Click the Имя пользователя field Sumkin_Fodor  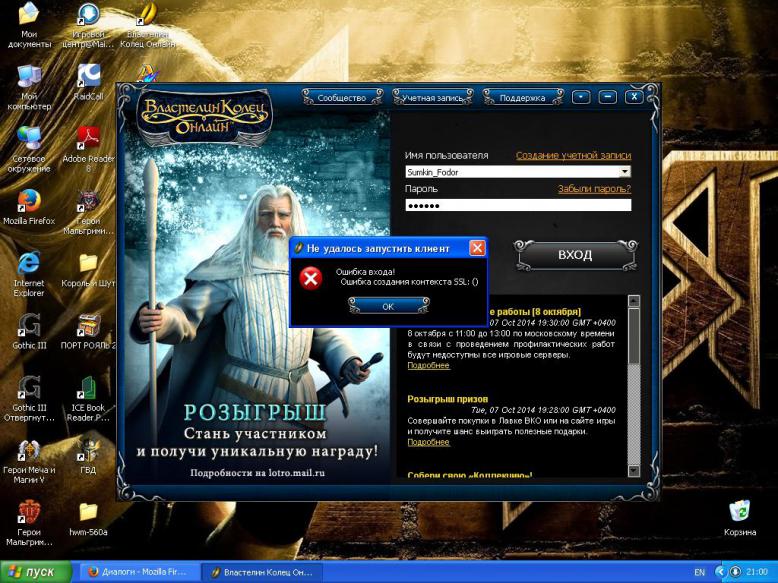pyautogui.click(x=518, y=172)
